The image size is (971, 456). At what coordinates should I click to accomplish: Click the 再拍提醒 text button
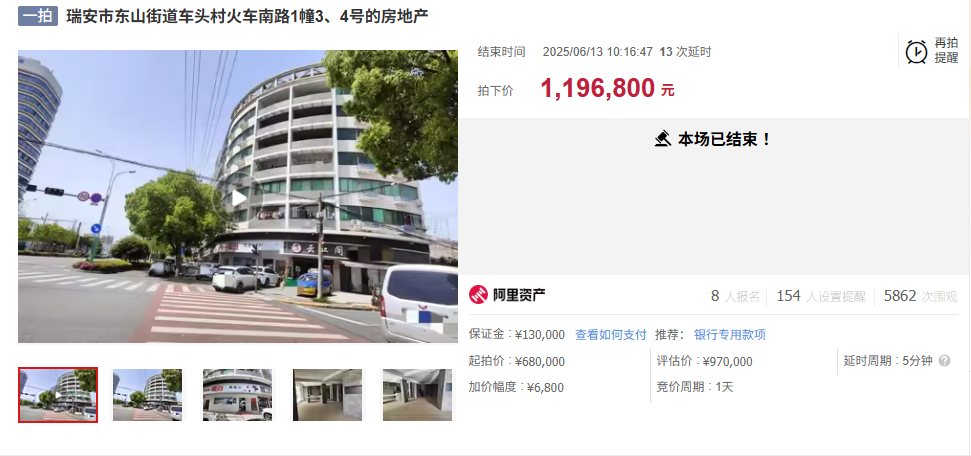(946, 51)
